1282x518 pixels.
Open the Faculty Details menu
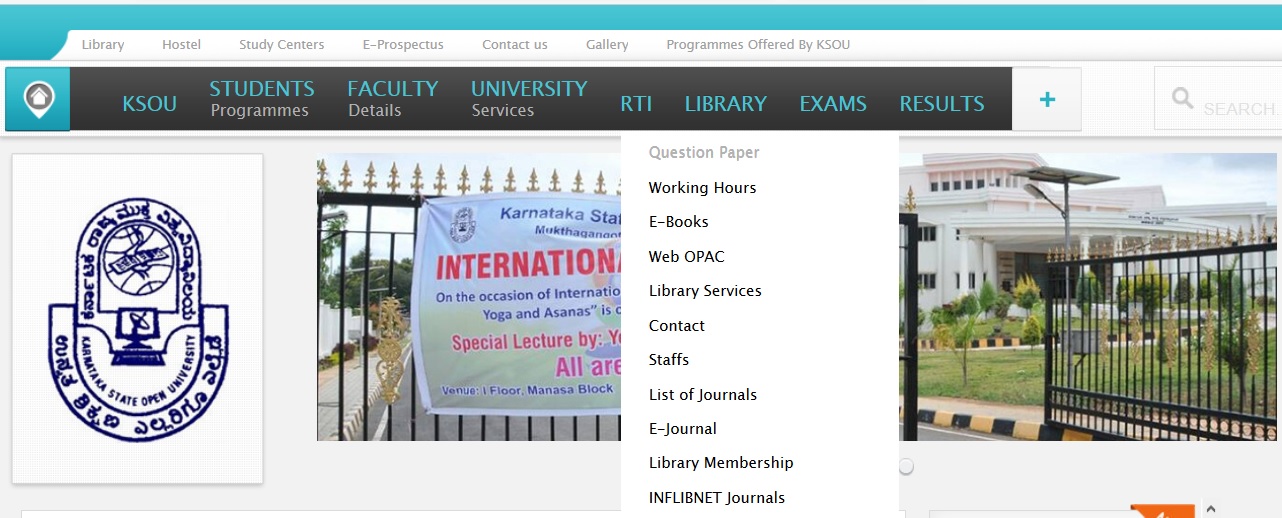[x=392, y=99]
